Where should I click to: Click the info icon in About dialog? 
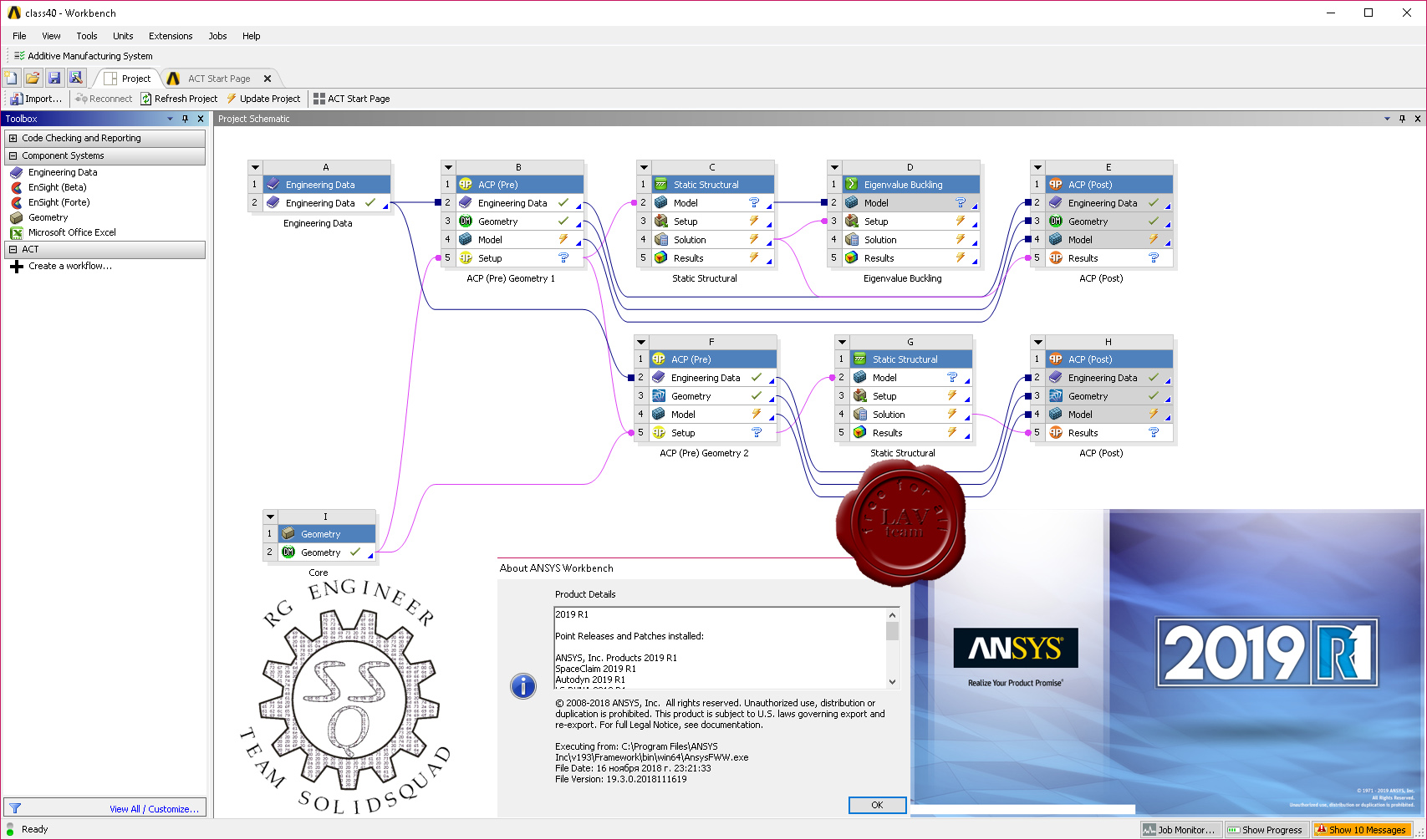[523, 686]
